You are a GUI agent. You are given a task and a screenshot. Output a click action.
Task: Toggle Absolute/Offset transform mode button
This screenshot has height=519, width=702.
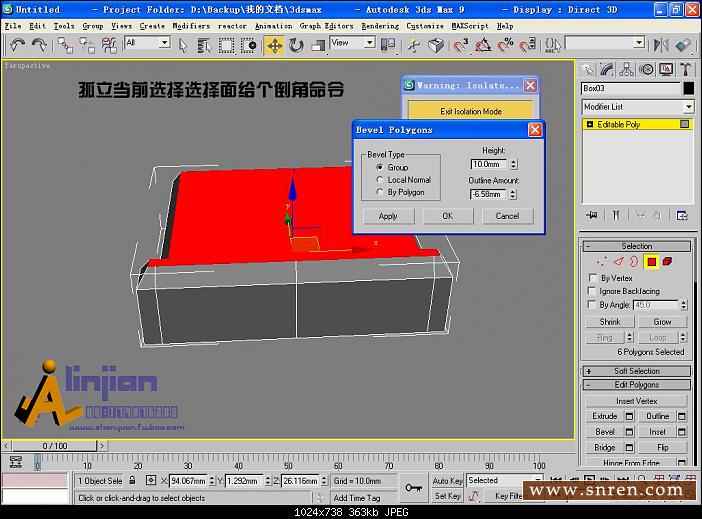click(151, 480)
